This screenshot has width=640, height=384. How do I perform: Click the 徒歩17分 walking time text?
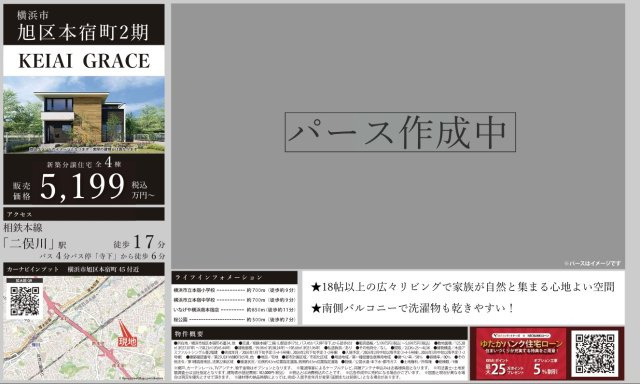(x=139, y=242)
